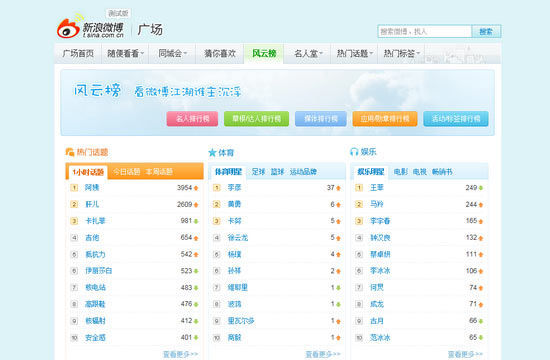Open 查看更多 under hot topics list
Viewport: 550px width, 360px height.
pos(180,354)
